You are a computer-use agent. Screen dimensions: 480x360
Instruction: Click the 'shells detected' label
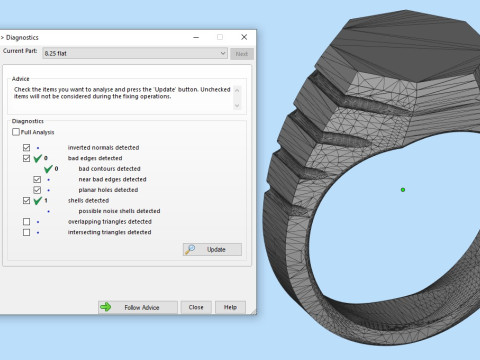tap(88, 200)
